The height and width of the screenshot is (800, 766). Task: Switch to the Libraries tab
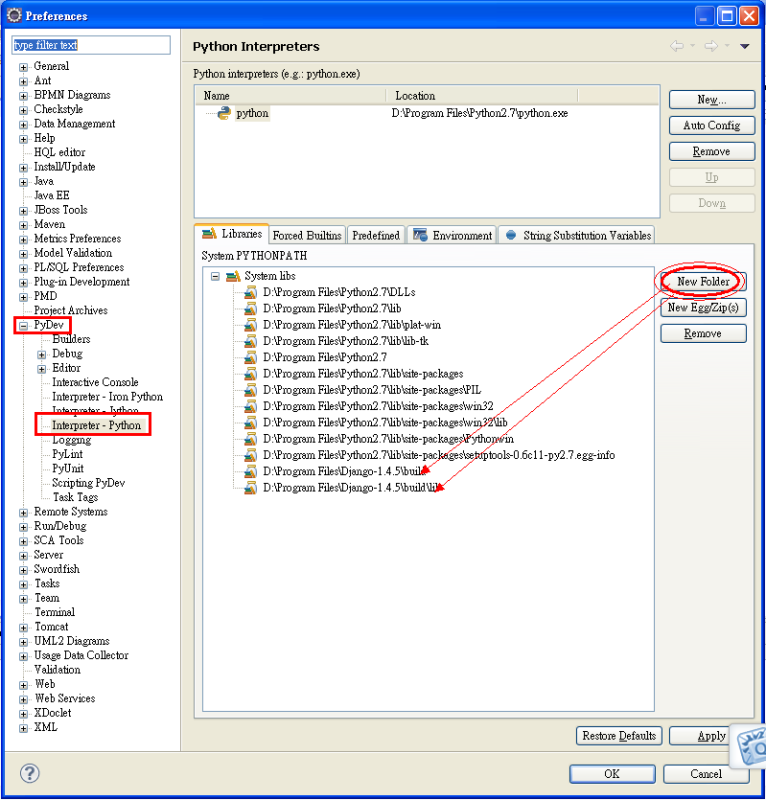click(x=232, y=234)
